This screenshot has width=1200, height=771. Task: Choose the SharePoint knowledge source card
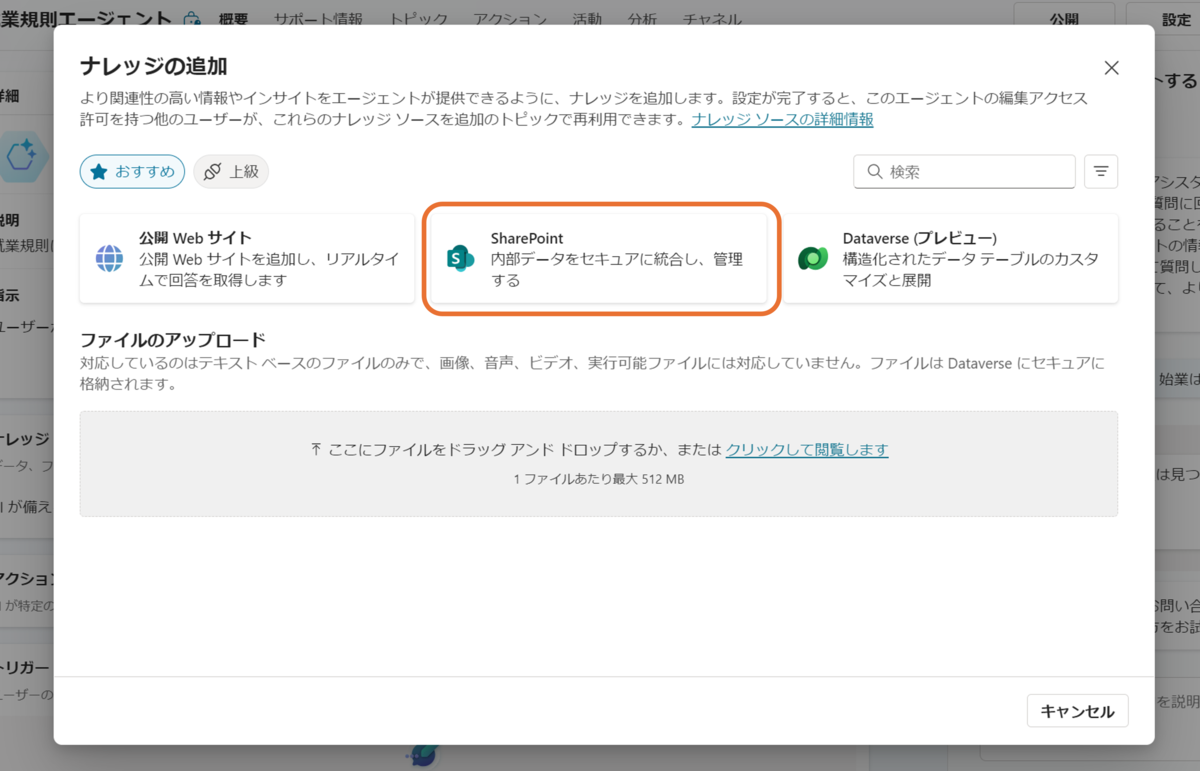600,259
